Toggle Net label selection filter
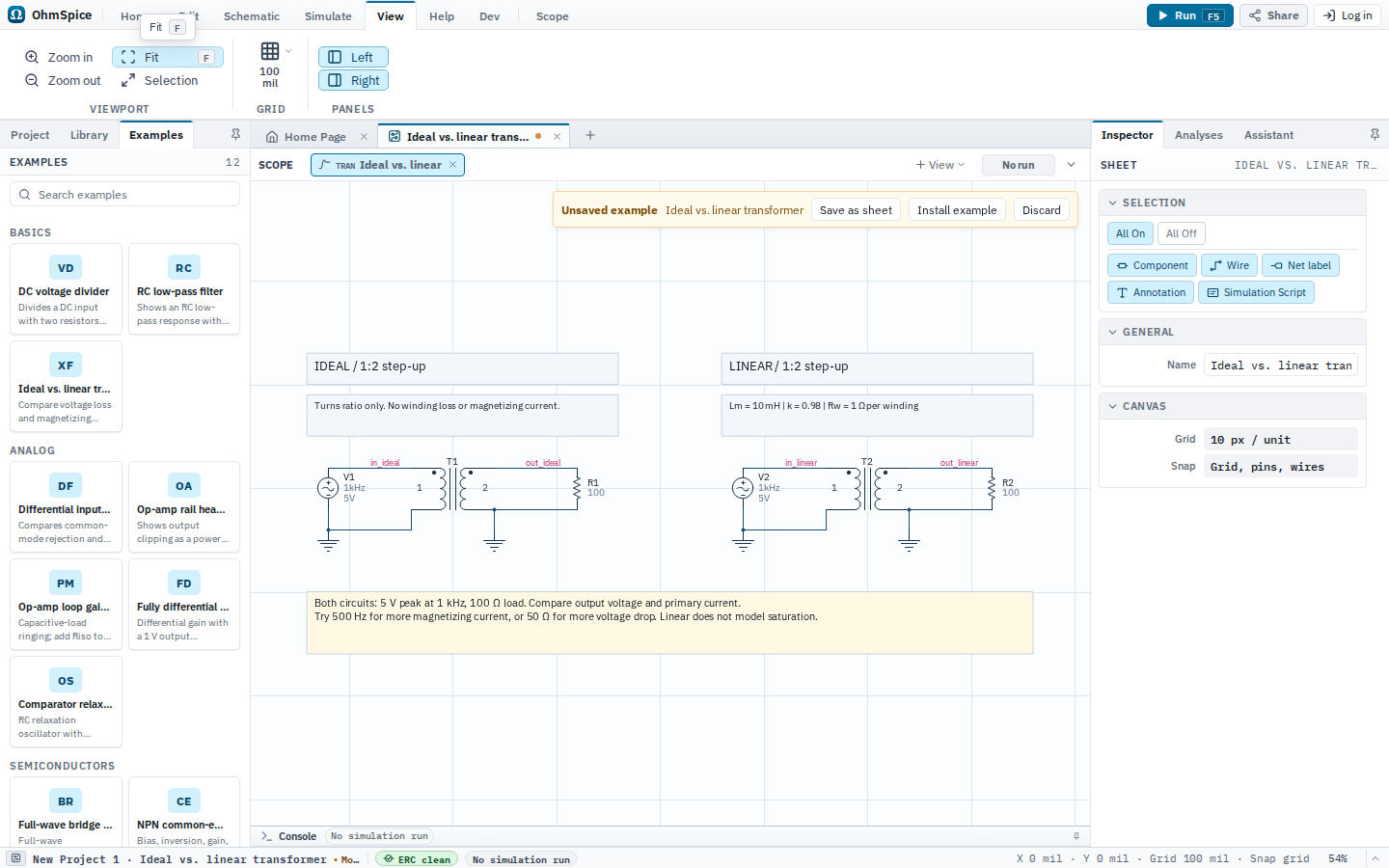 [1300, 265]
